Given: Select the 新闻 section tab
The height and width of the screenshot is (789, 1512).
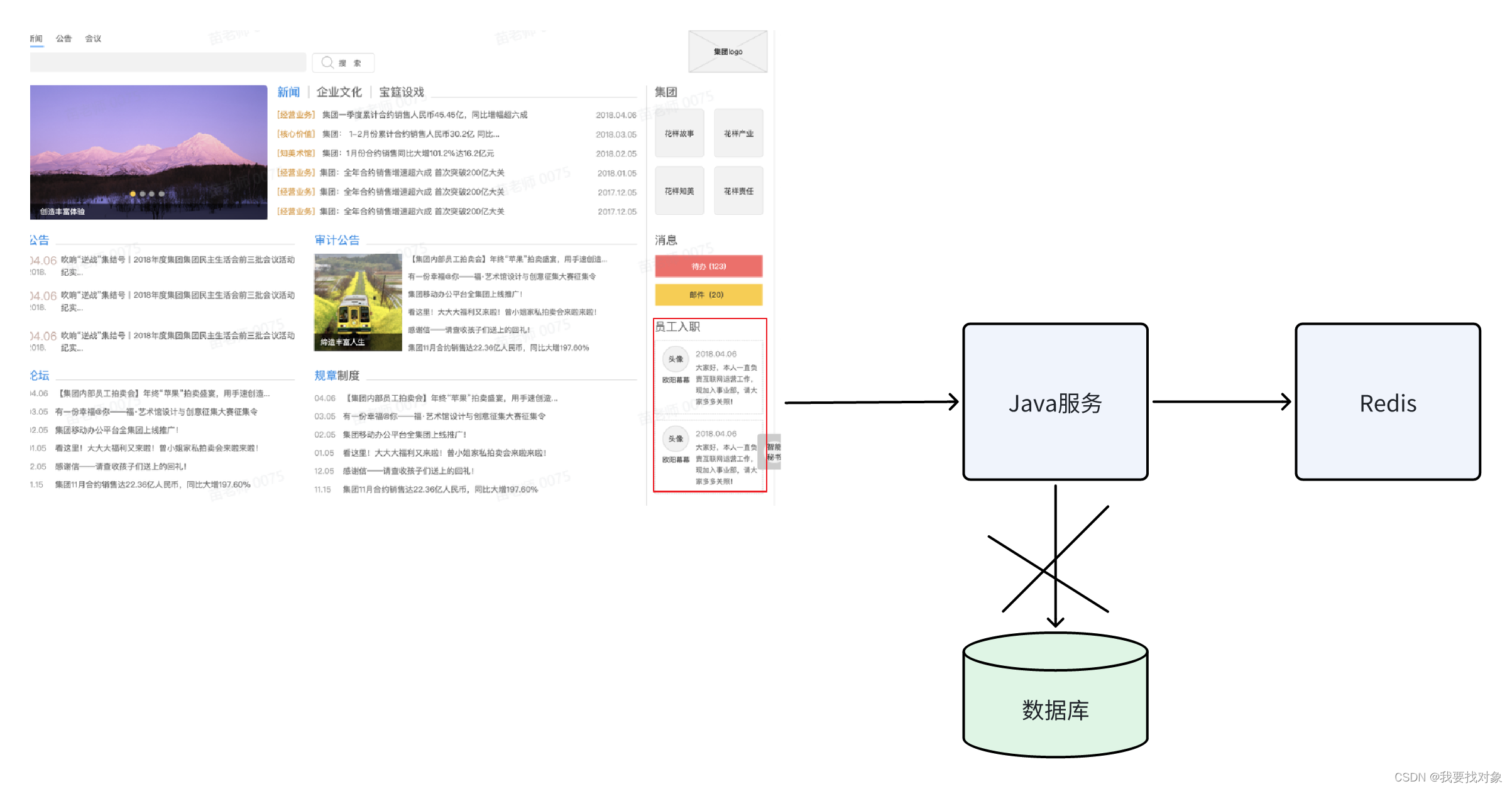Looking at the screenshot, I should click(288, 92).
